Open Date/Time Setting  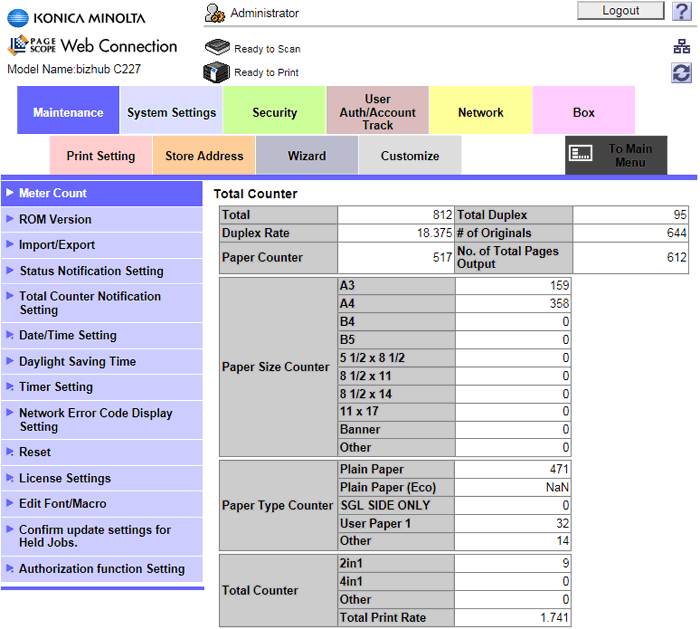click(x=102, y=335)
